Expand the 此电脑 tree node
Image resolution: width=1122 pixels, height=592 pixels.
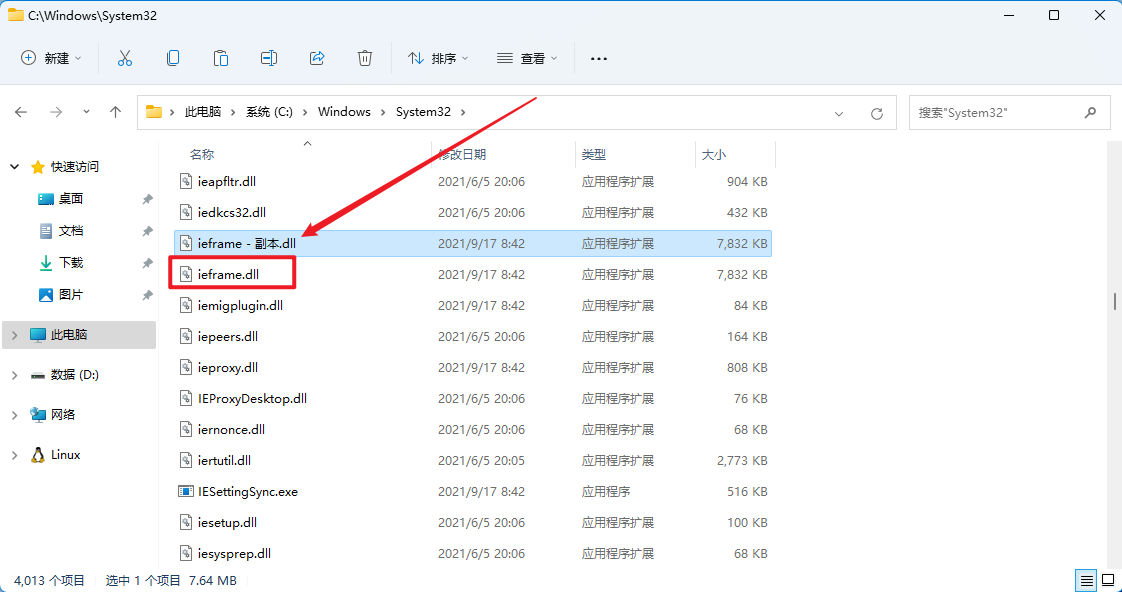coord(14,334)
